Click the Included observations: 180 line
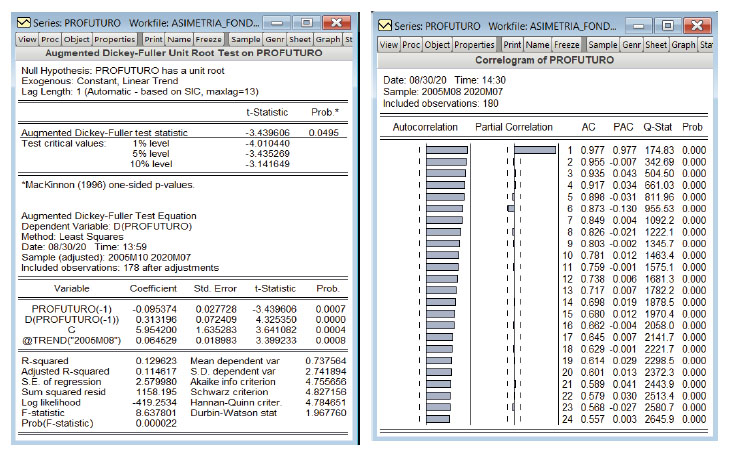Image resolution: width=736 pixels, height=450 pixels. click(x=441, y=103)
